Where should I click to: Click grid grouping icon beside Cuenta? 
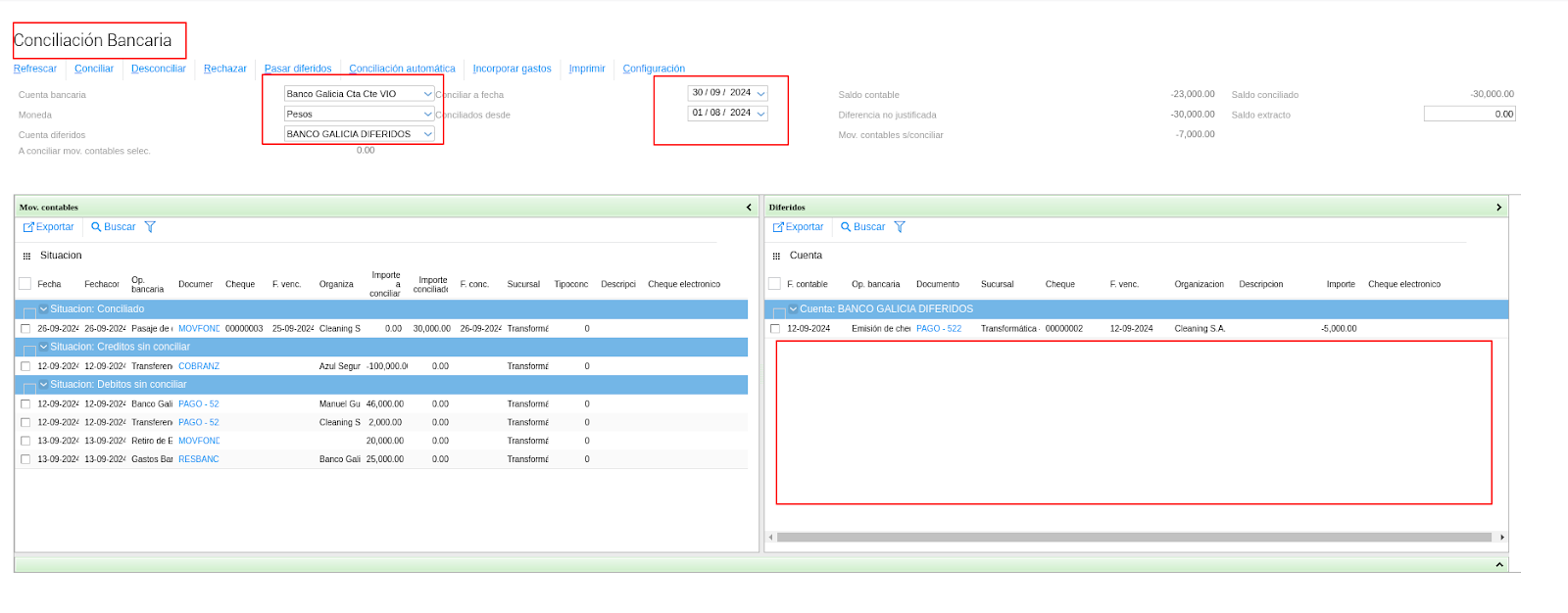(776, 256)
